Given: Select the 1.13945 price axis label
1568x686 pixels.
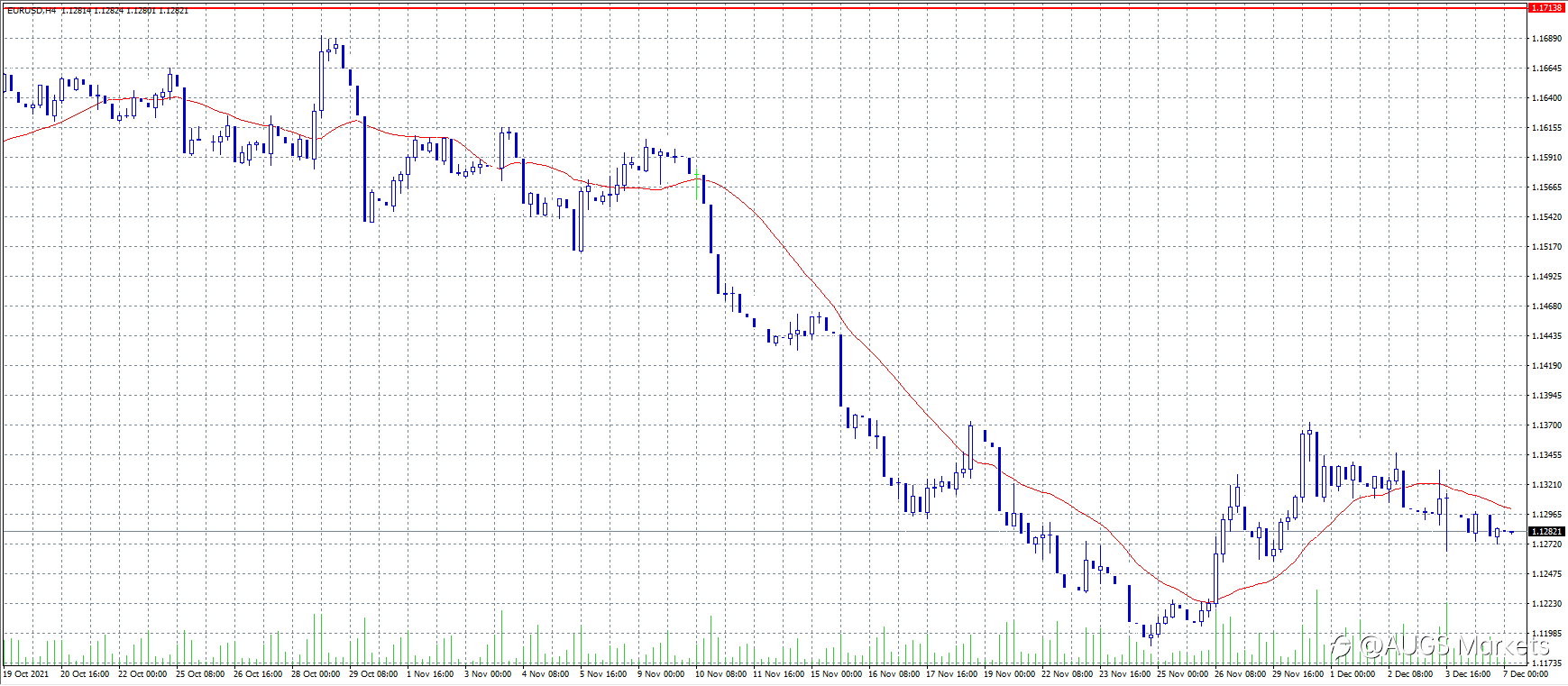Looking at the screenshot, I should [1547, 396].
